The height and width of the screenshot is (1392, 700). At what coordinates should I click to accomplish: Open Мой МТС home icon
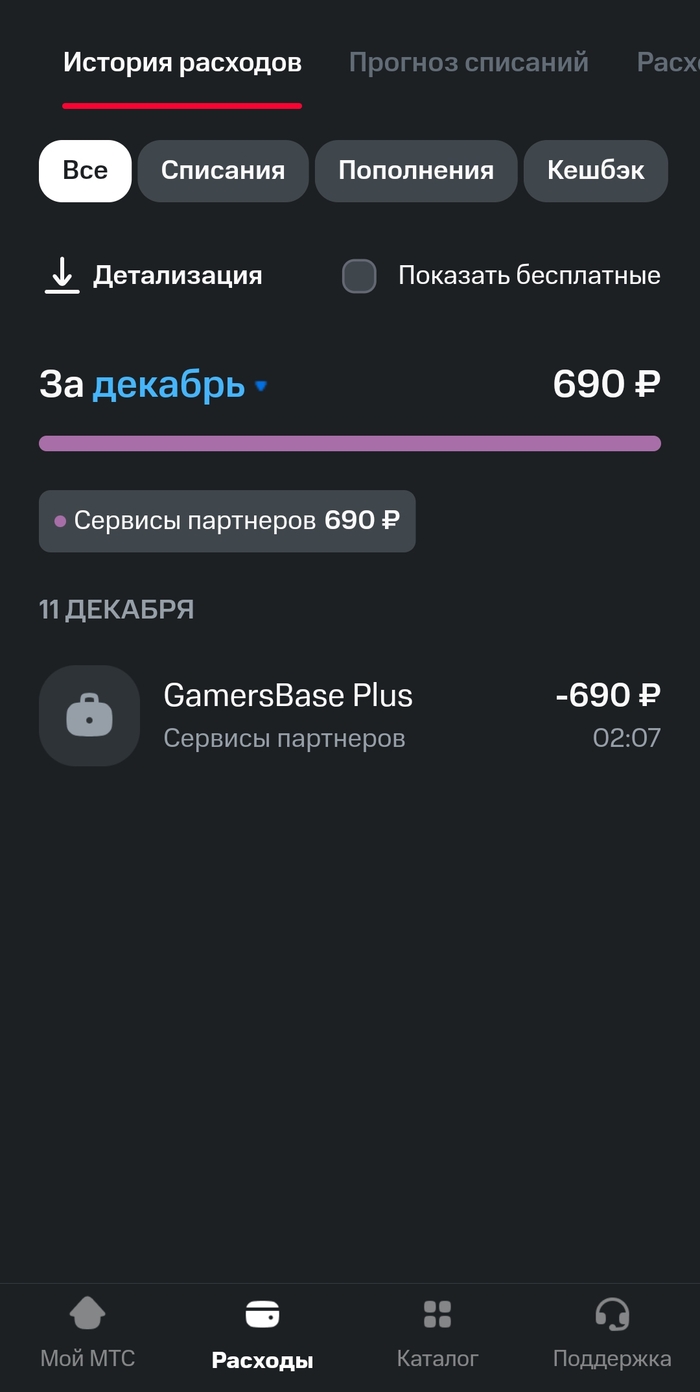[x=87, y=1313]
